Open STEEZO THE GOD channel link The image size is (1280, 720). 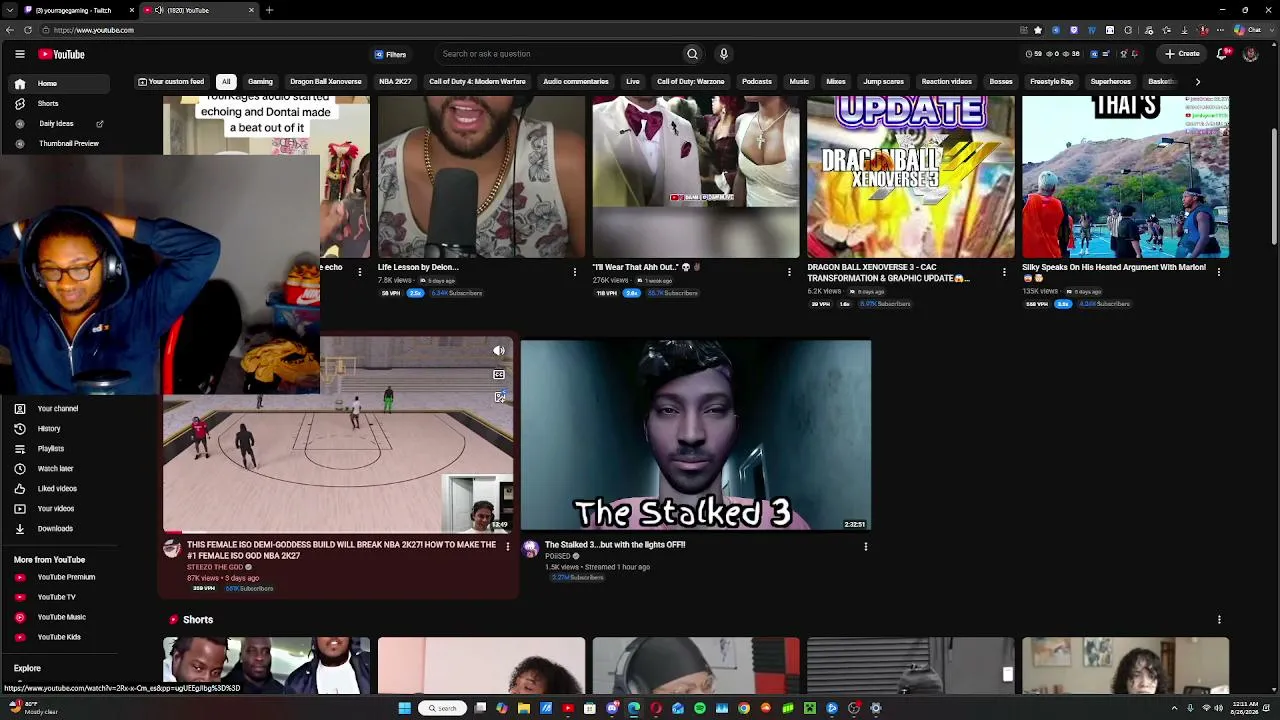click(215, 567)
